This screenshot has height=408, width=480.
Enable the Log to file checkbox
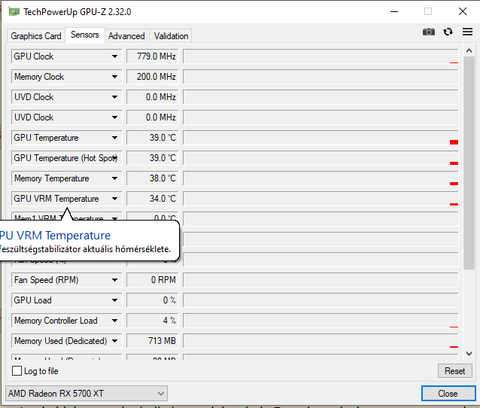(17, 371)
